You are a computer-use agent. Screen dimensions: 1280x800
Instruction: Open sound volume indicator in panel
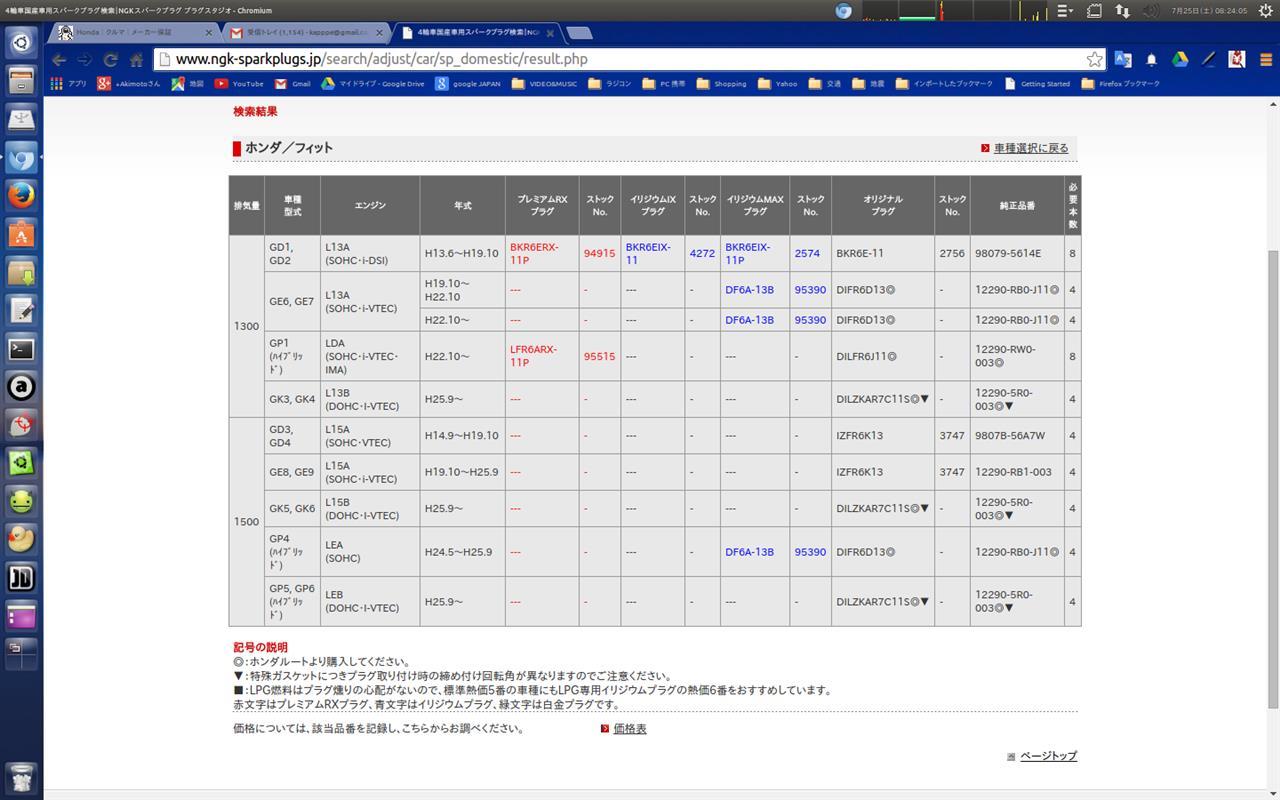click(x=1151, y=11)
